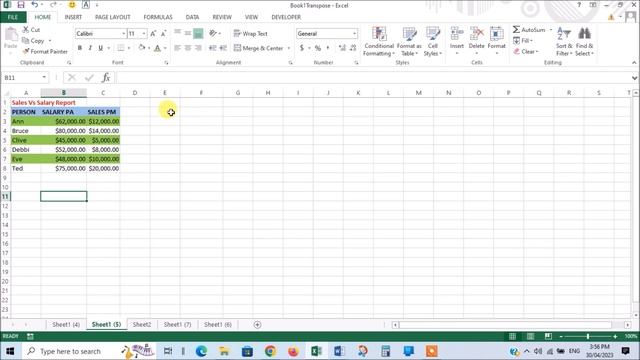Switch to Page Layout view in status bar
Screen dimensions: 640x360
coord(530,336)
